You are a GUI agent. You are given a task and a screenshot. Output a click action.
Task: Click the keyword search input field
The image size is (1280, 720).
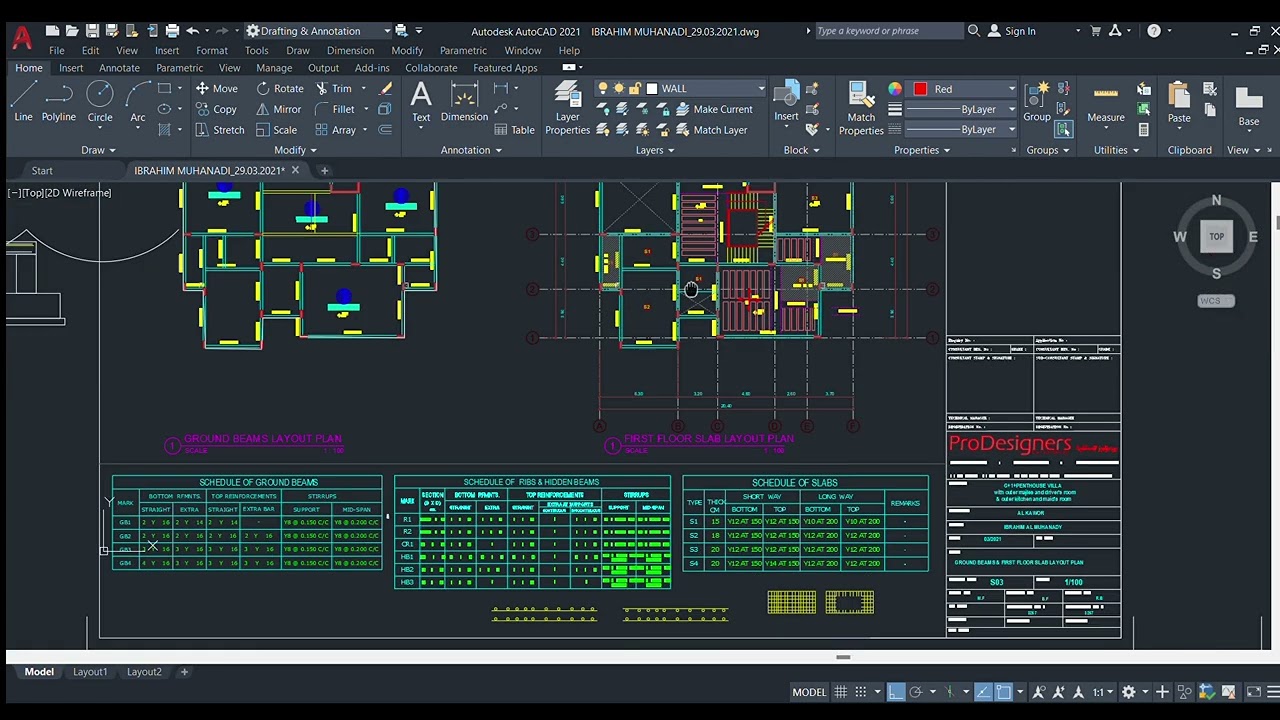(x=888, y=31)
